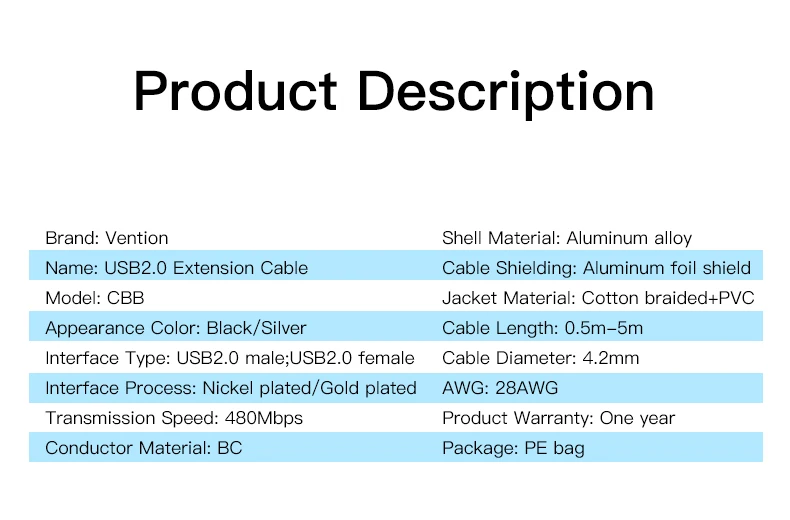The height and width of the screenshot is (520, 790).
Task: Click Transmission Speed: 480Mbps text
Action: tap(174, 418)
